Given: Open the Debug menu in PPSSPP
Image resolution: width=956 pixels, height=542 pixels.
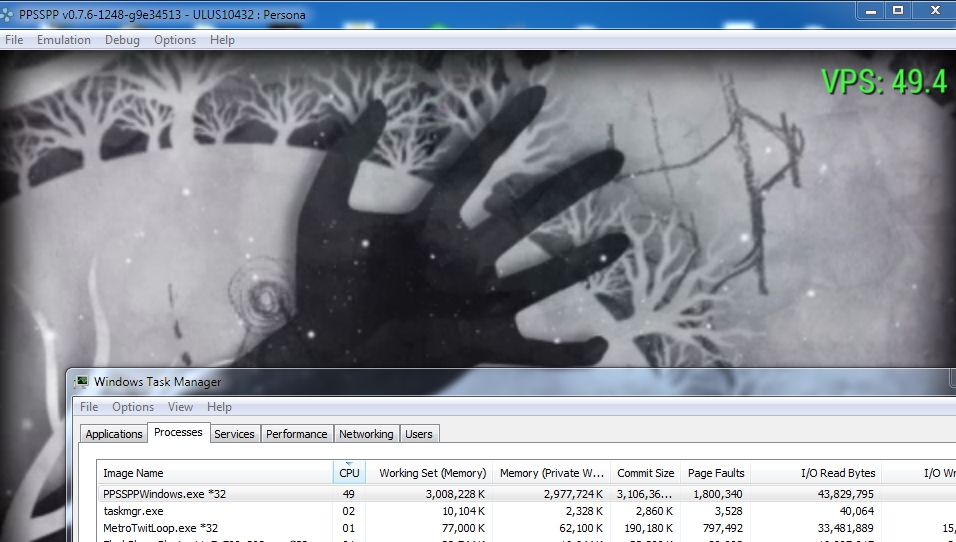Looking at the screenshot, I should tap(122, 40).
